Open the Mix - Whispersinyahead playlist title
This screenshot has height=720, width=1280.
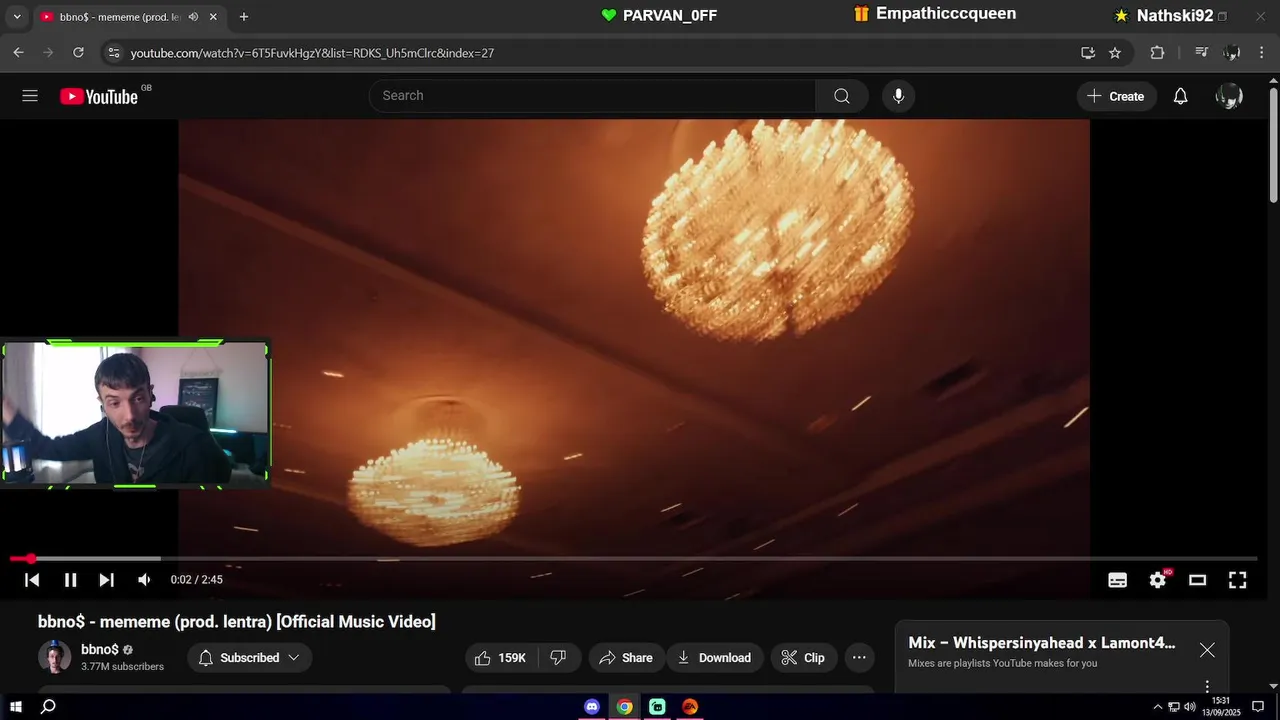[1042, 643]
